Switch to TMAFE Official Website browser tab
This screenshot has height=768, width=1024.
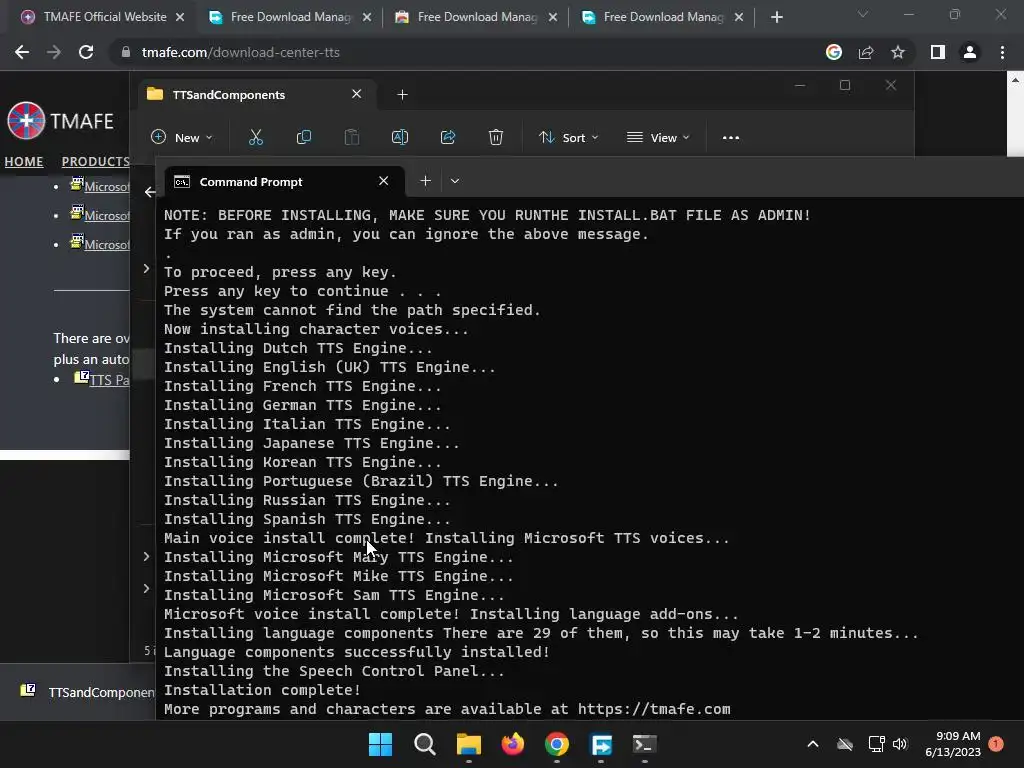pyautogui.click(x=104, y=17)
